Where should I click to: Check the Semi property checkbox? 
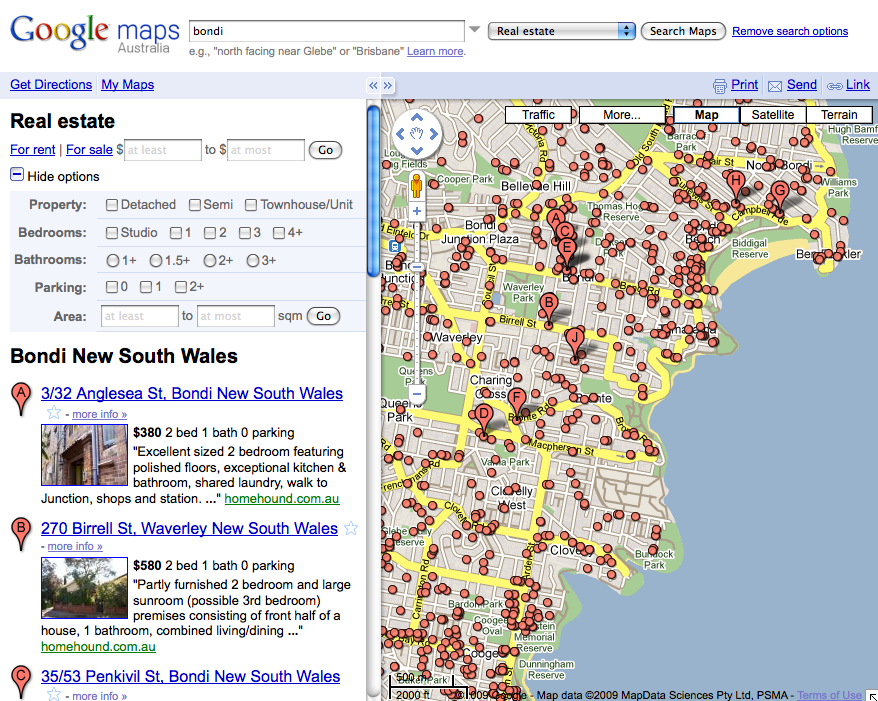click(195, 205)
